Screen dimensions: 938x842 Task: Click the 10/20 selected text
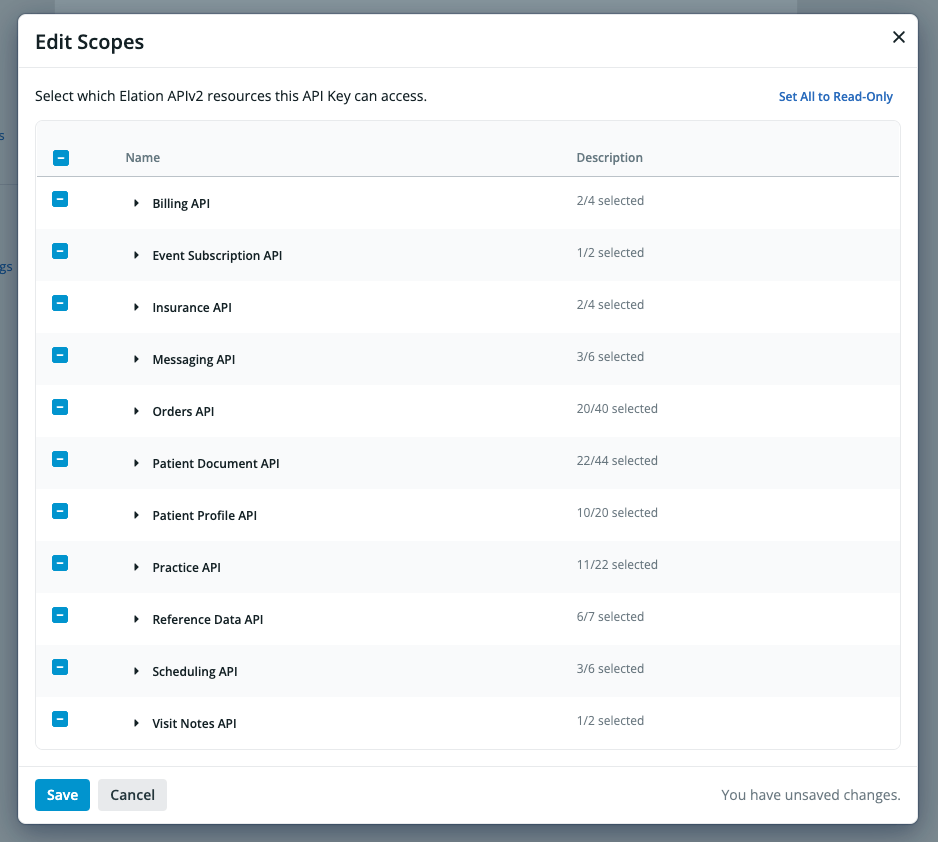coord(617,512)
